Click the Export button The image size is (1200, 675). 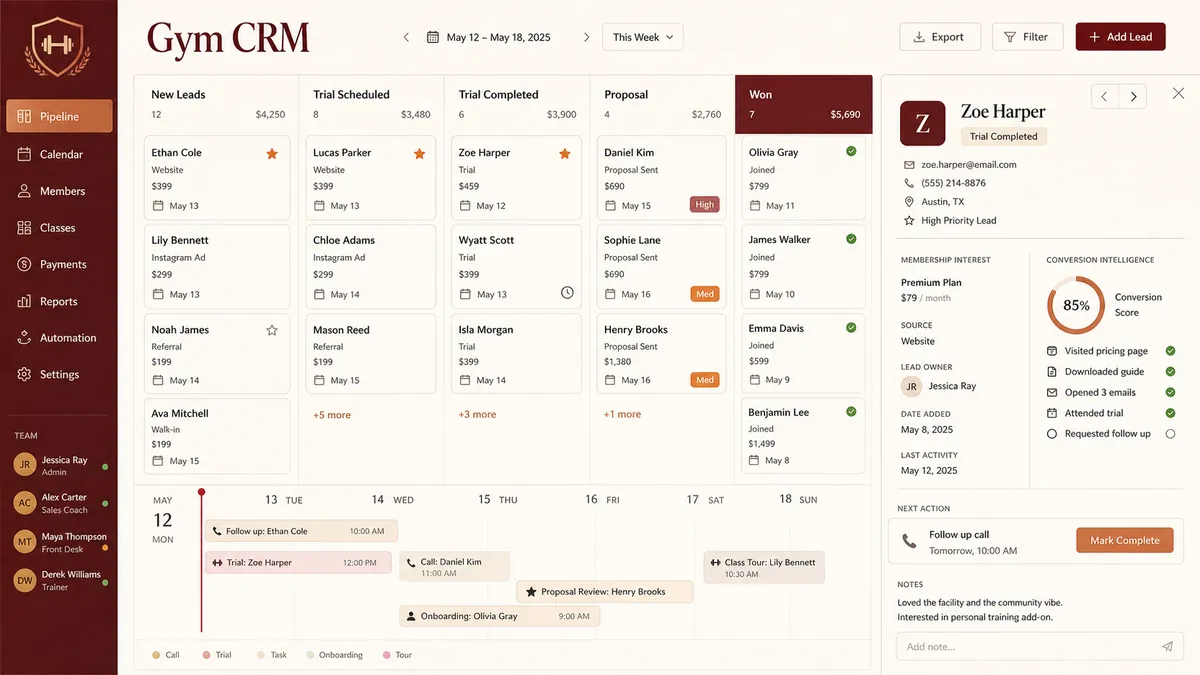tap(938, 37)
